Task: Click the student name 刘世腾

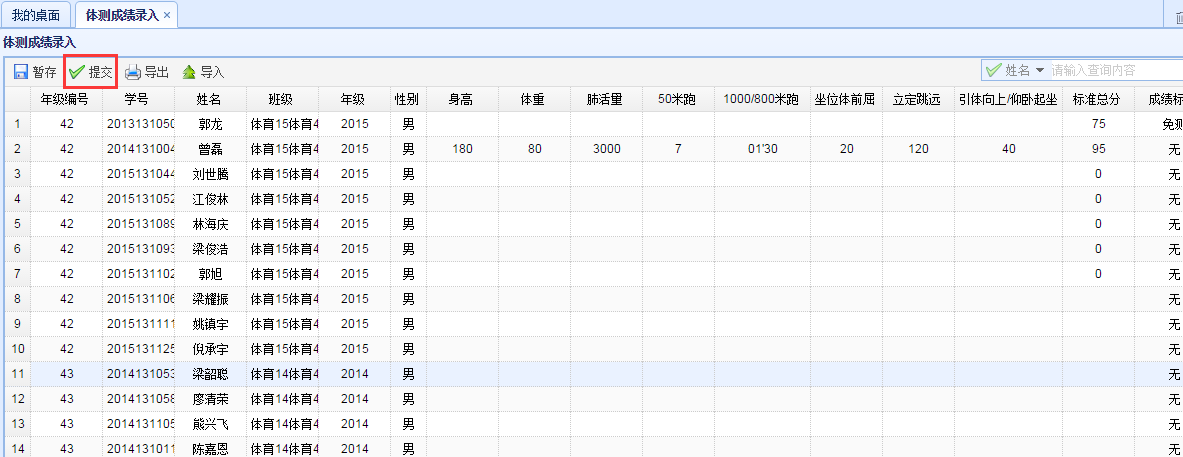Action: pos(210,174)
